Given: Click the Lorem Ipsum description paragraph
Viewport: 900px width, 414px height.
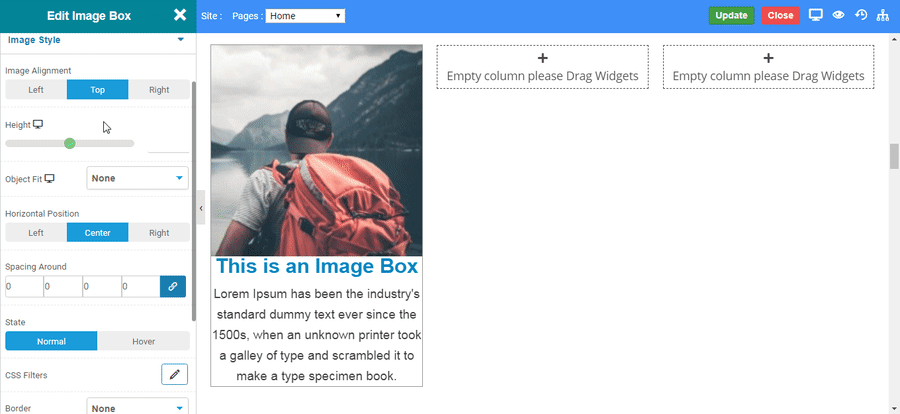Looking at the screenshot, I should click(317, 335).
